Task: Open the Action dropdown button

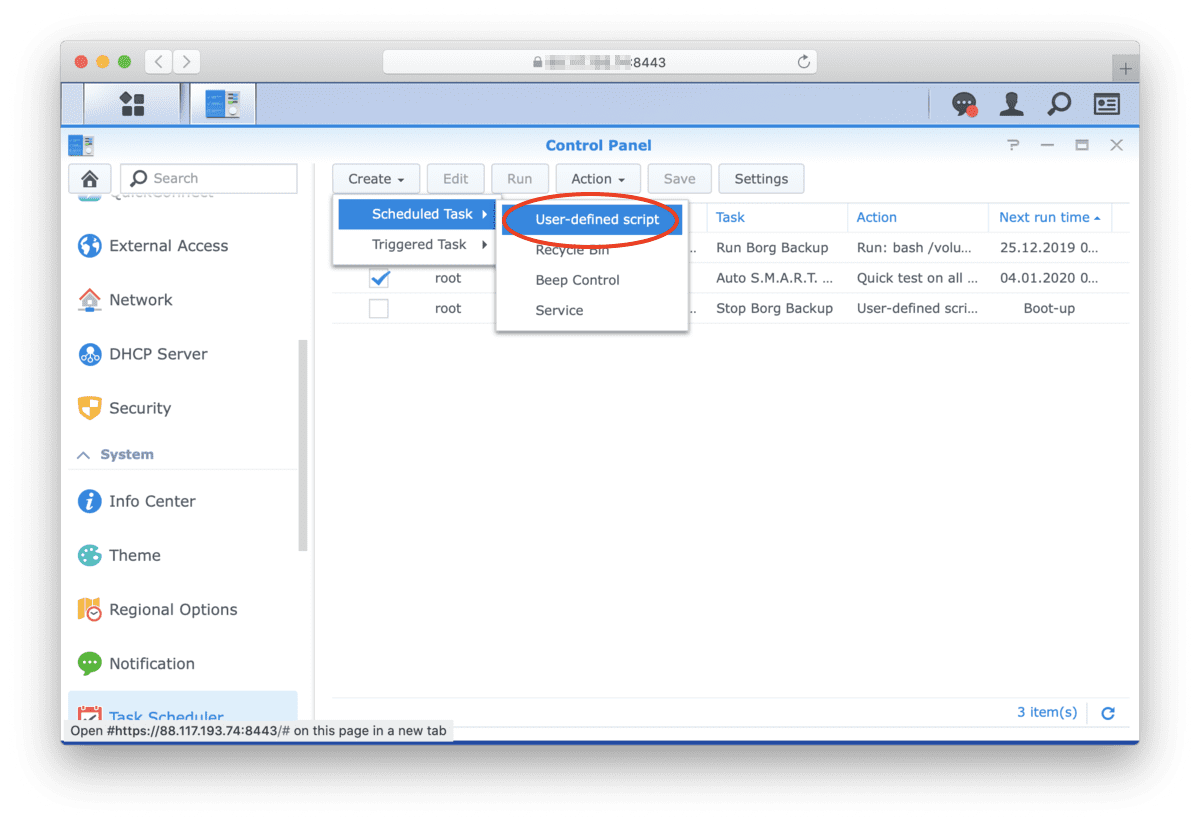Action: [598, 179]
